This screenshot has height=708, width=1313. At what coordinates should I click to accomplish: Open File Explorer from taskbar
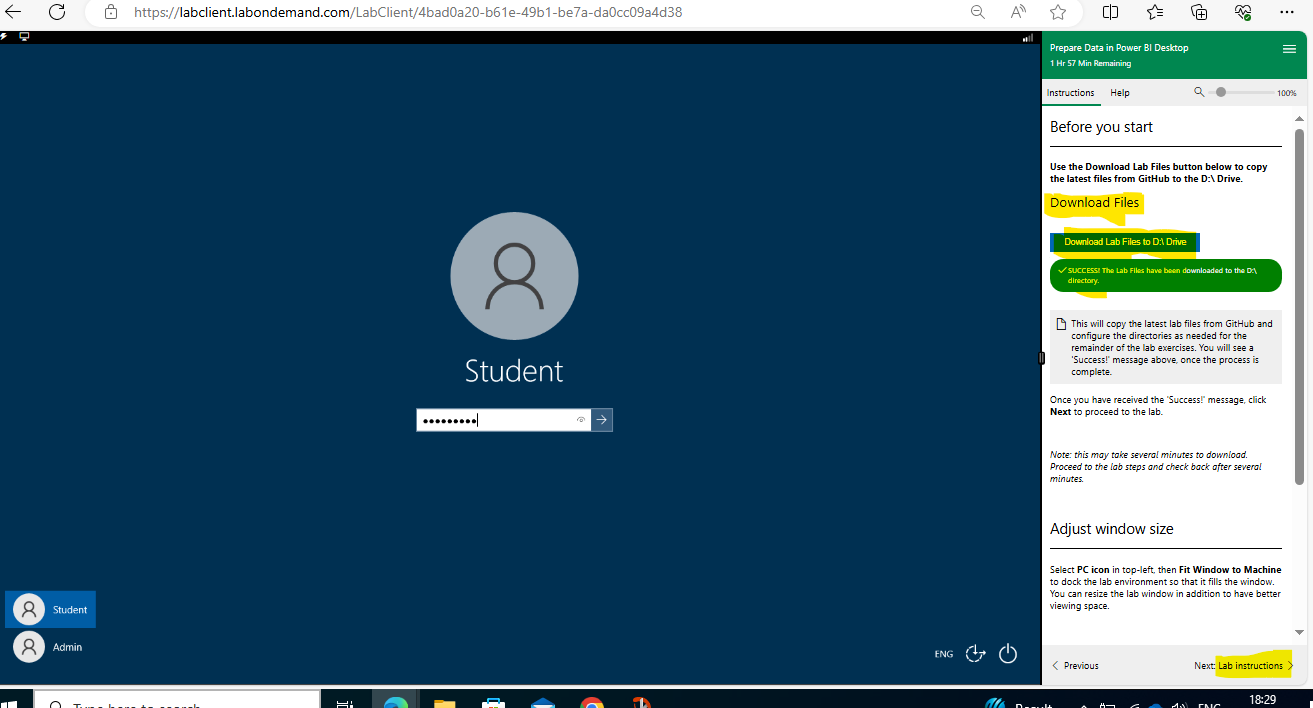click(x=444, y=703)
